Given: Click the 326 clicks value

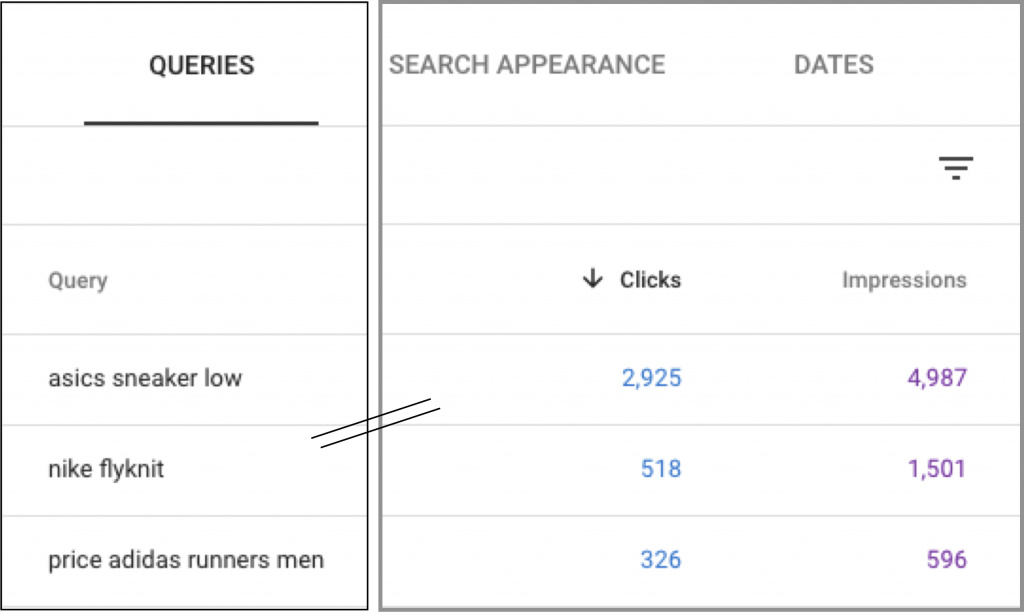Looking at the screenshot, I should (x=660, y=560).
